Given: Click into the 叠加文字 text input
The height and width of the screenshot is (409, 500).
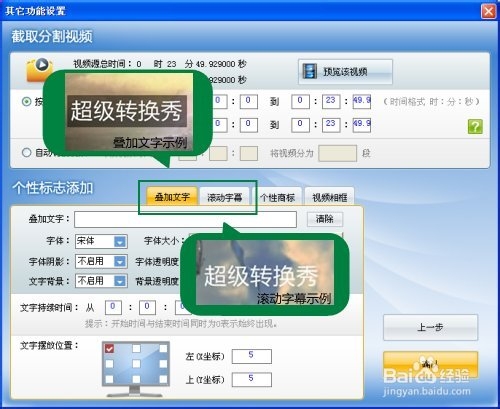Looking at the screenshot, I should point(185,219).
